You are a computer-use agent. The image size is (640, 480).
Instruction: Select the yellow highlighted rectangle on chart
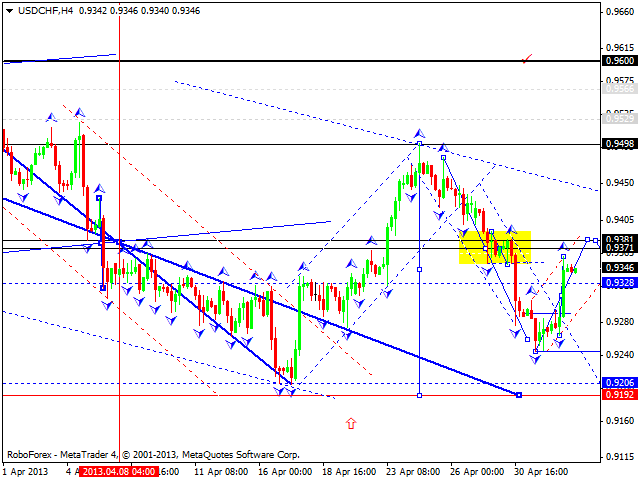click(x=494, y=247)
